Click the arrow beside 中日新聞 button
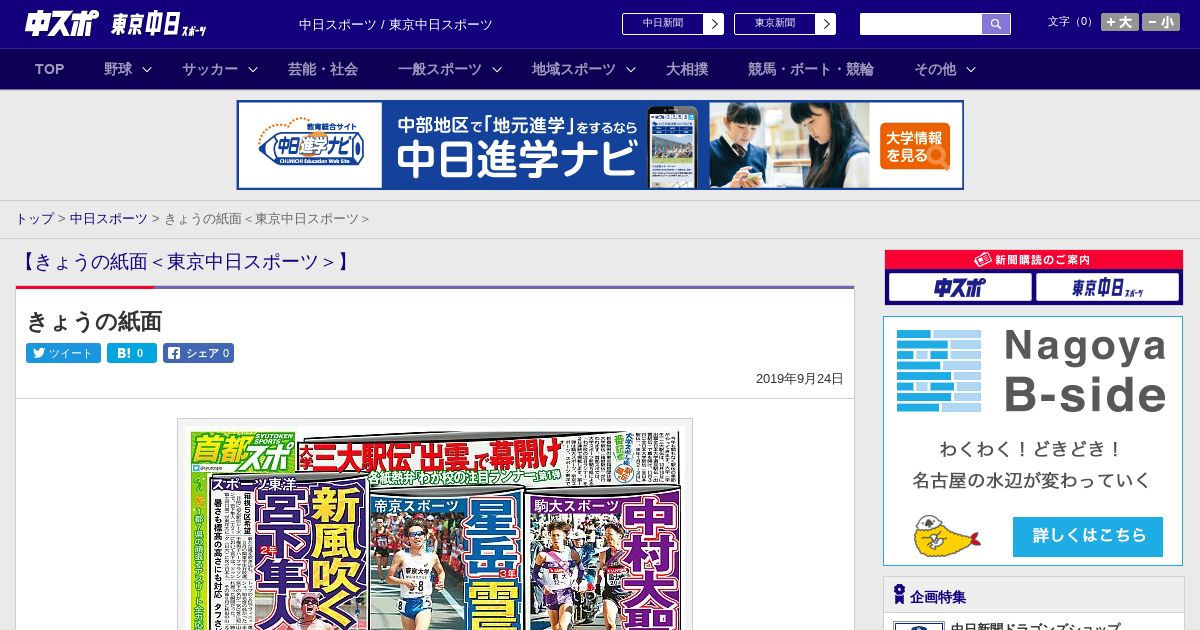The image size is (1200, 630). [x=713, y=24]
